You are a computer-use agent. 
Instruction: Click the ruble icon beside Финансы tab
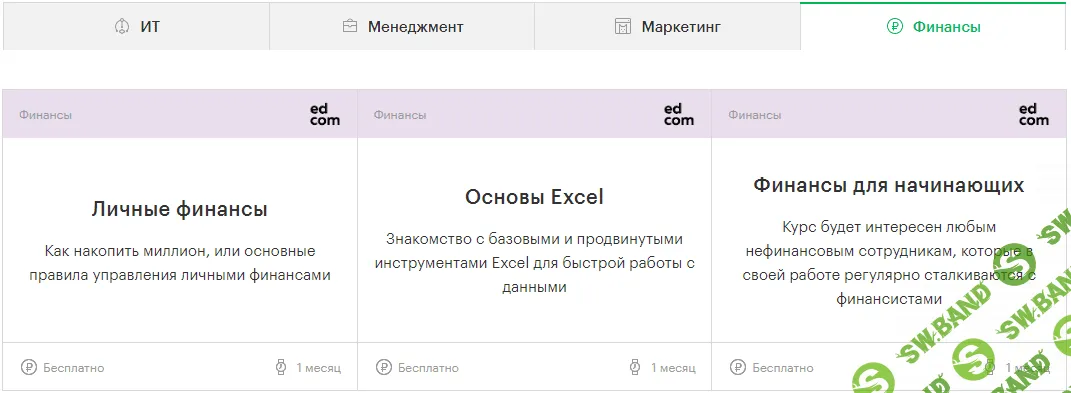click(x=894, y=27)
